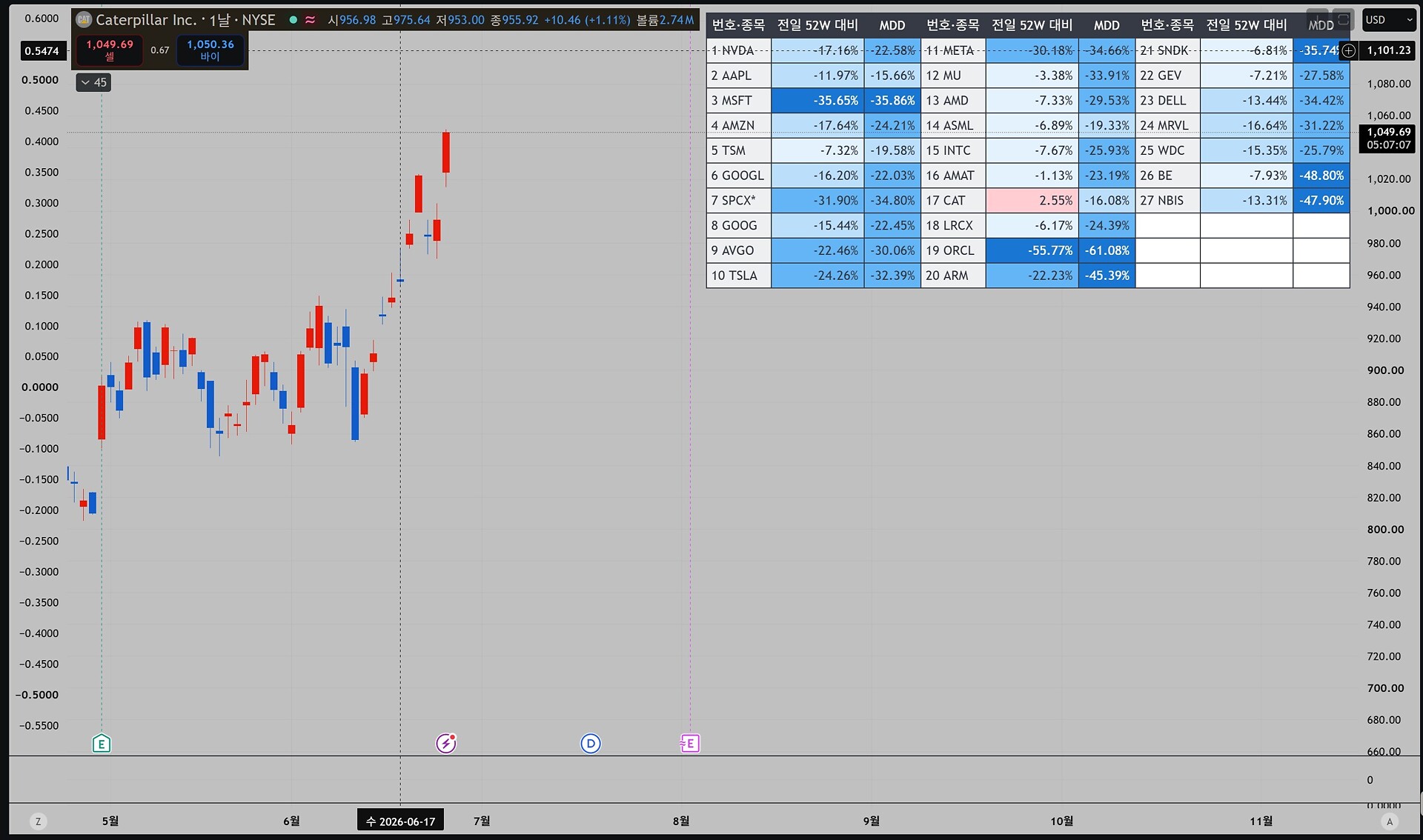Image resolution: width=1423 pixels, height=840 pixels.
Task: Click the change value +10.46 (+1.11%)
Action: (x=587, y=20)
